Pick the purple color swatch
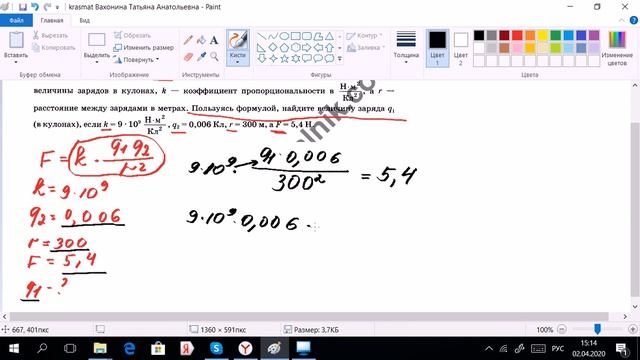This screenshot has width=640, height=360. click(594, 36)
